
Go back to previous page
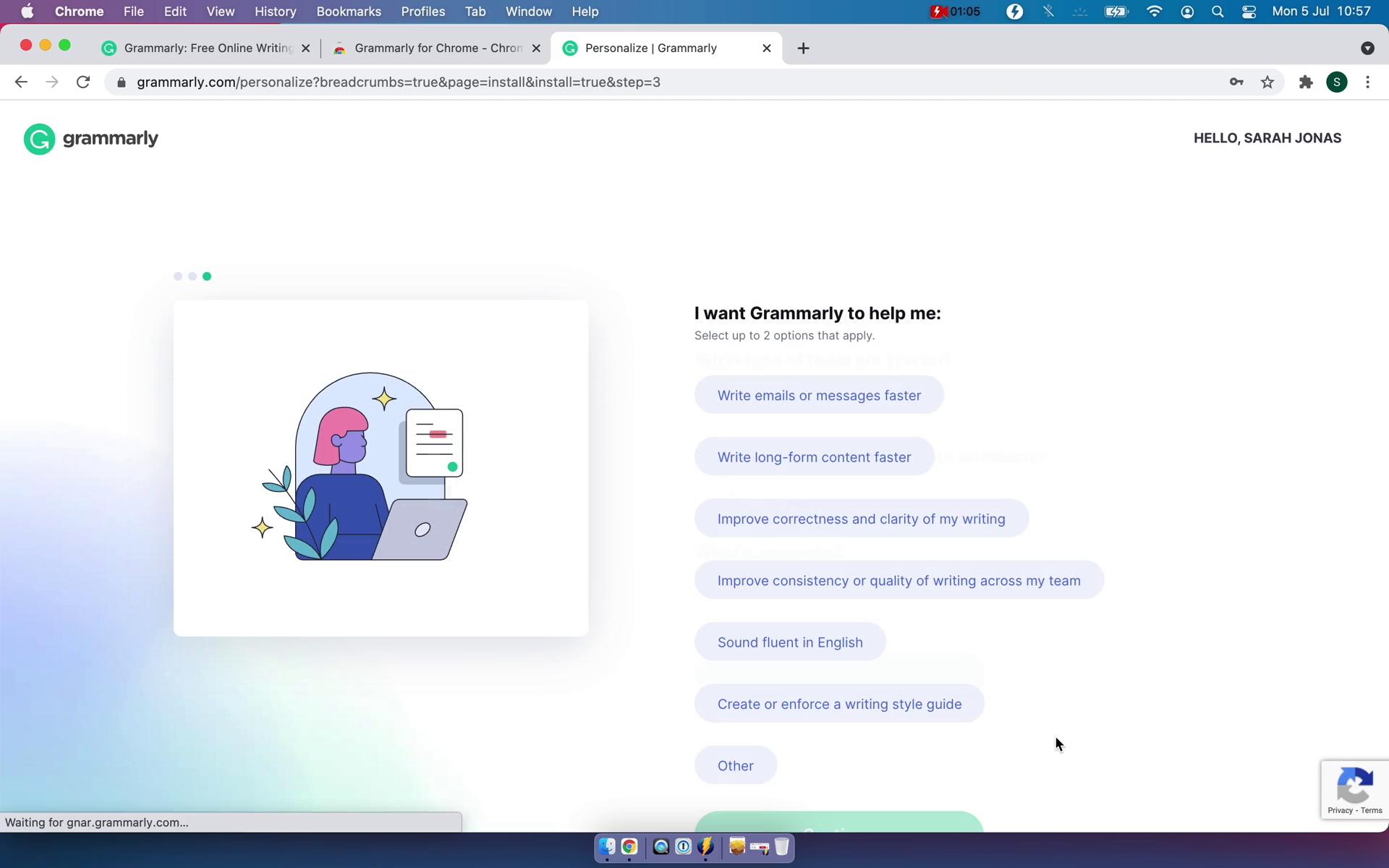tap(21, 82)
